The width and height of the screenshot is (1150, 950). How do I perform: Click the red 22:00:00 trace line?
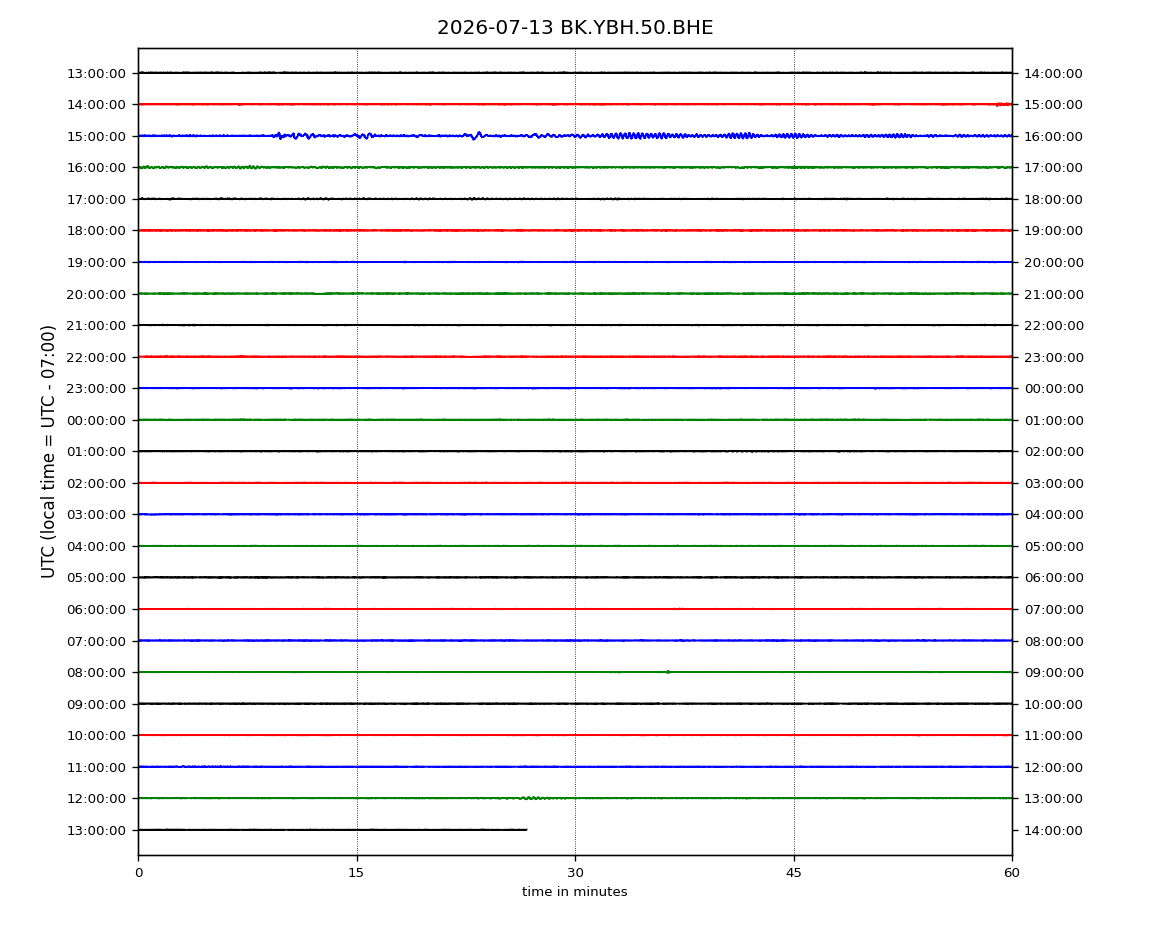point(575,357)
